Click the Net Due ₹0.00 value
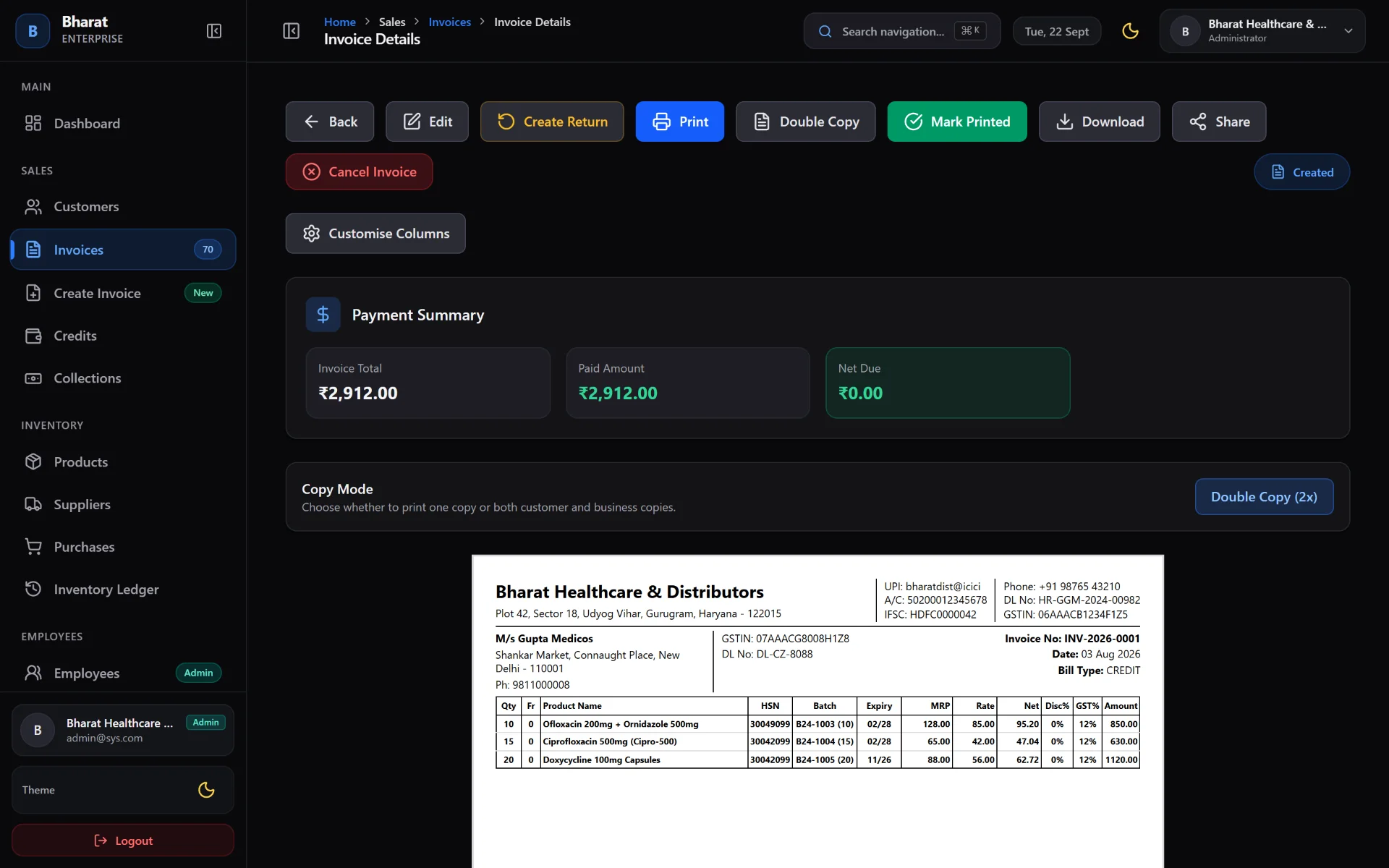Viewport: 1389px width, 868px height. 860,393
